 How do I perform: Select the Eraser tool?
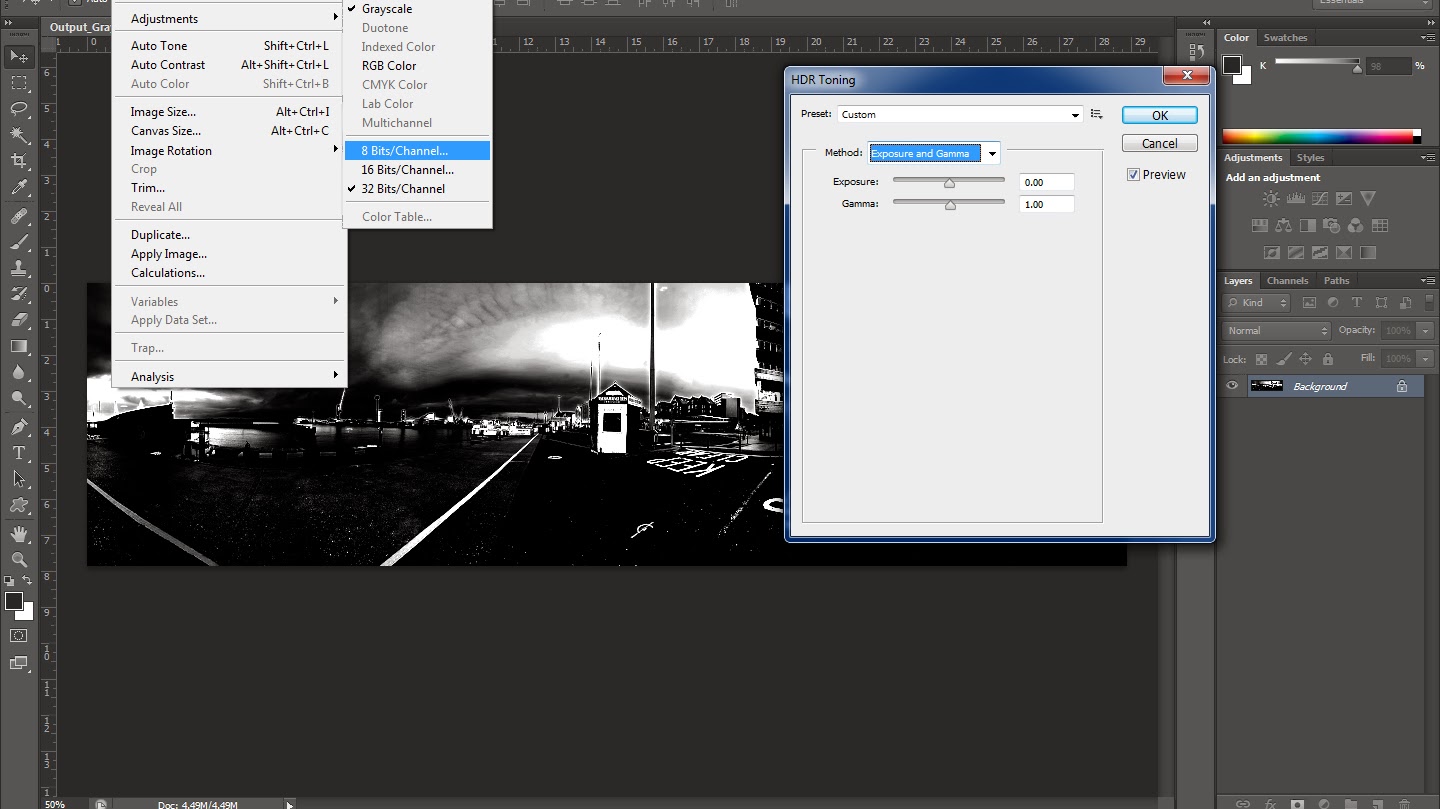(19, 320)
